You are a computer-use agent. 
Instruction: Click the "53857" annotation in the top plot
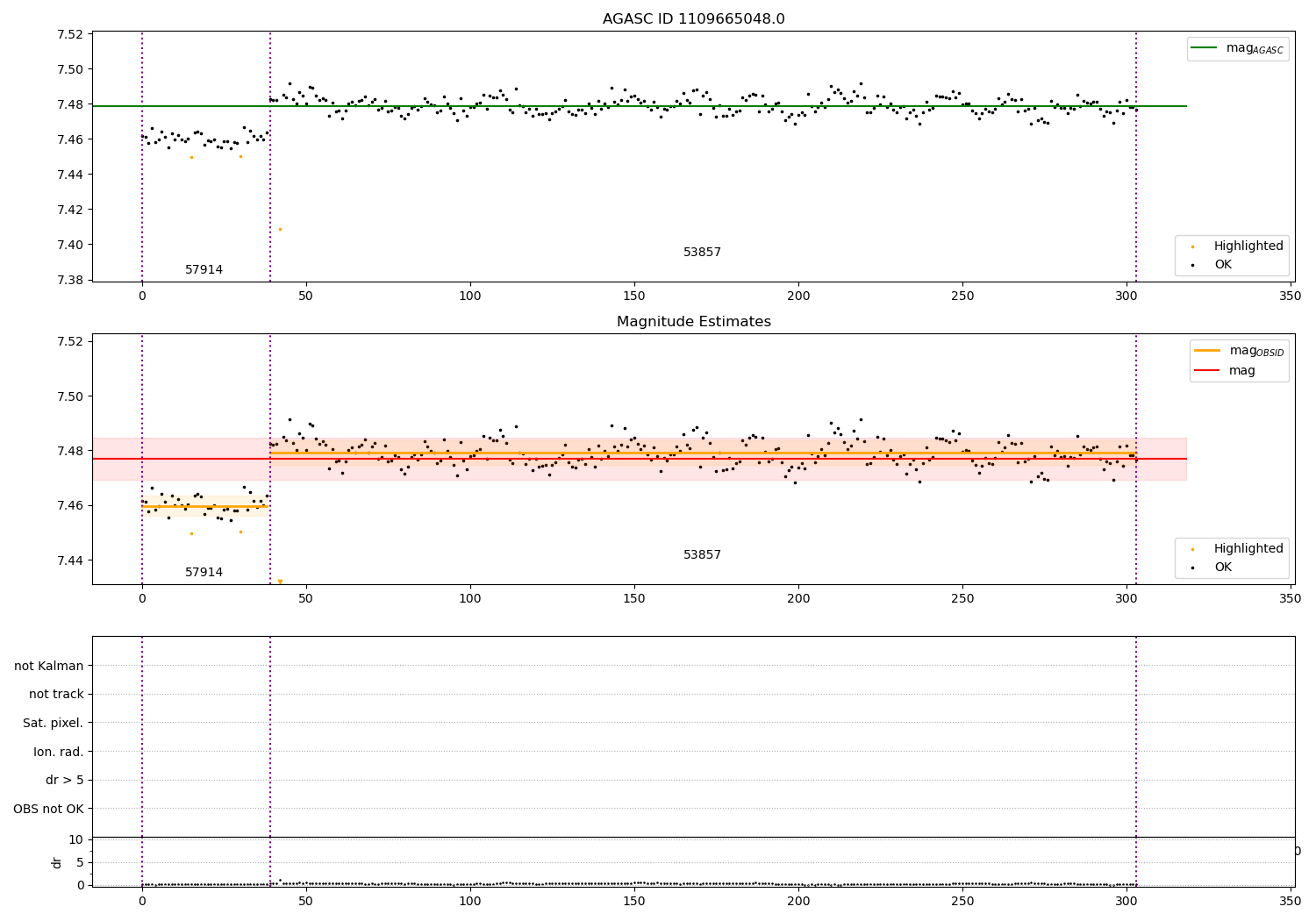pyautogui.click(x=702, y=253)
